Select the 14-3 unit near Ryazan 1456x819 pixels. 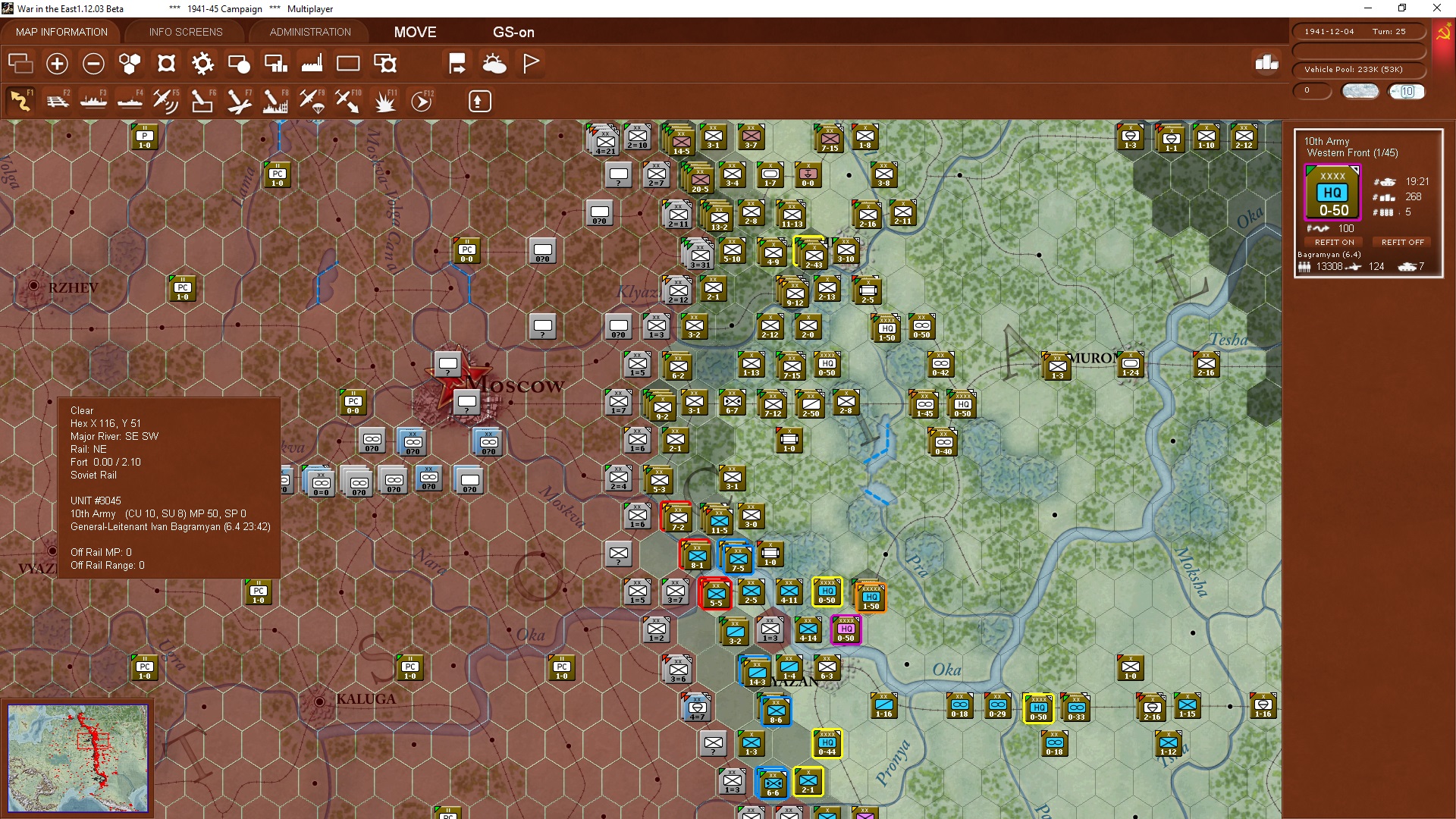click(x=755, y=672)
